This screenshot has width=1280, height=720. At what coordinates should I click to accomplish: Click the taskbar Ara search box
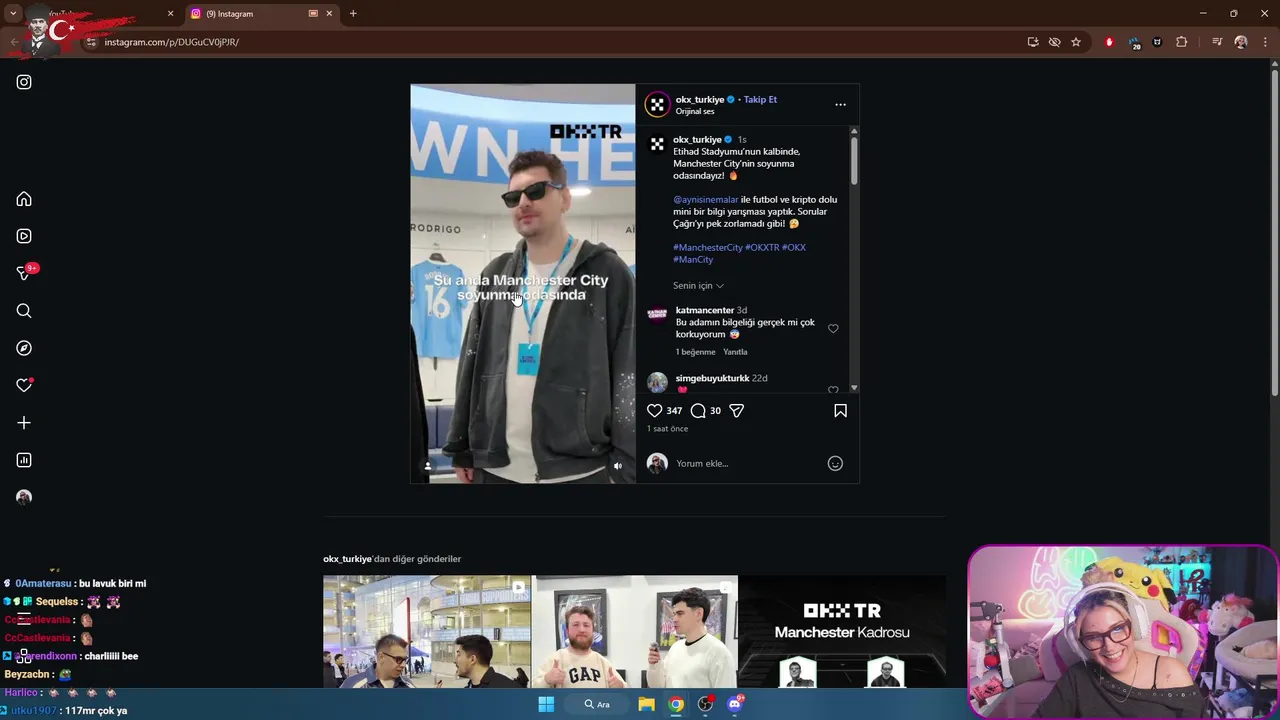(x=597, y=704)
